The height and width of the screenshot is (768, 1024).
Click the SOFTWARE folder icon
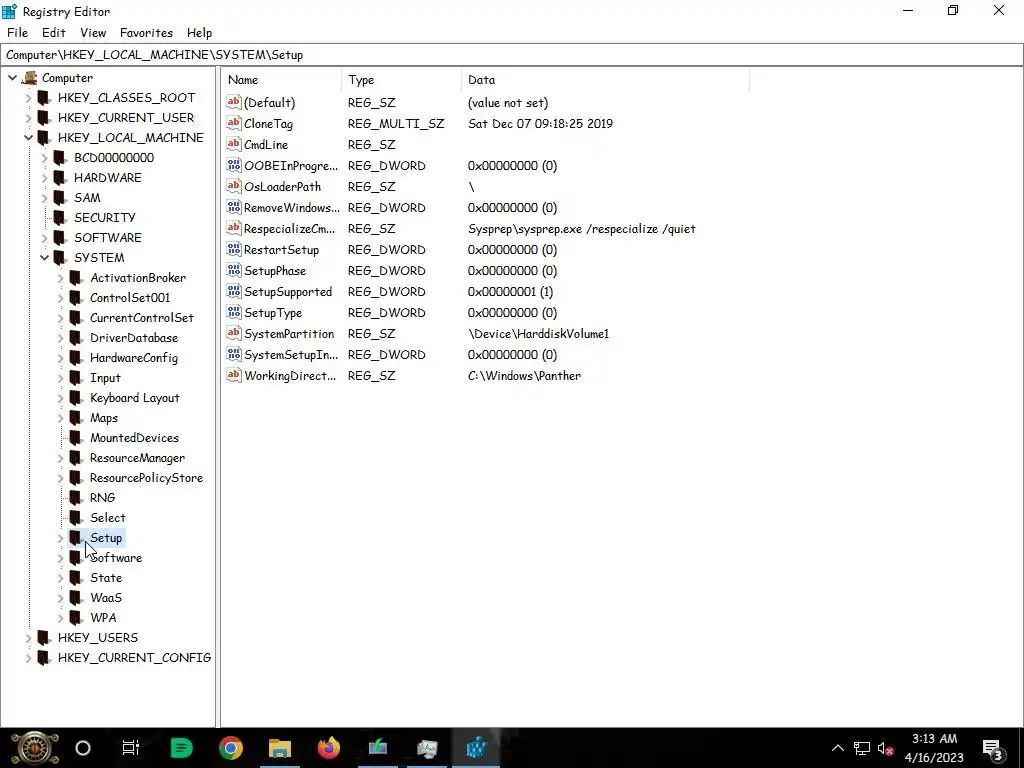(59, 238)
